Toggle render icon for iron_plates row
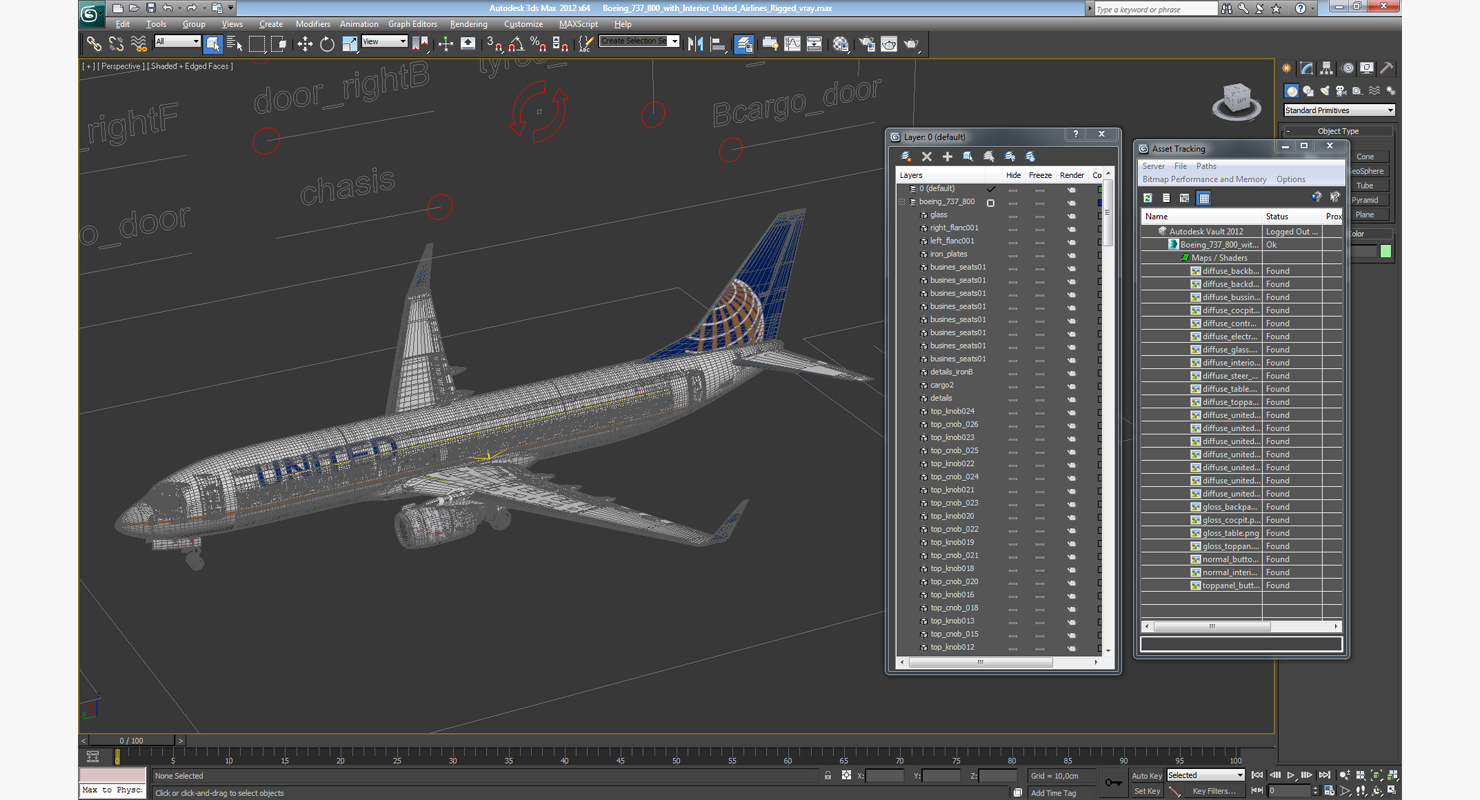The image size is (1480, 800). pyautogui.click(x=1071, y=254)
